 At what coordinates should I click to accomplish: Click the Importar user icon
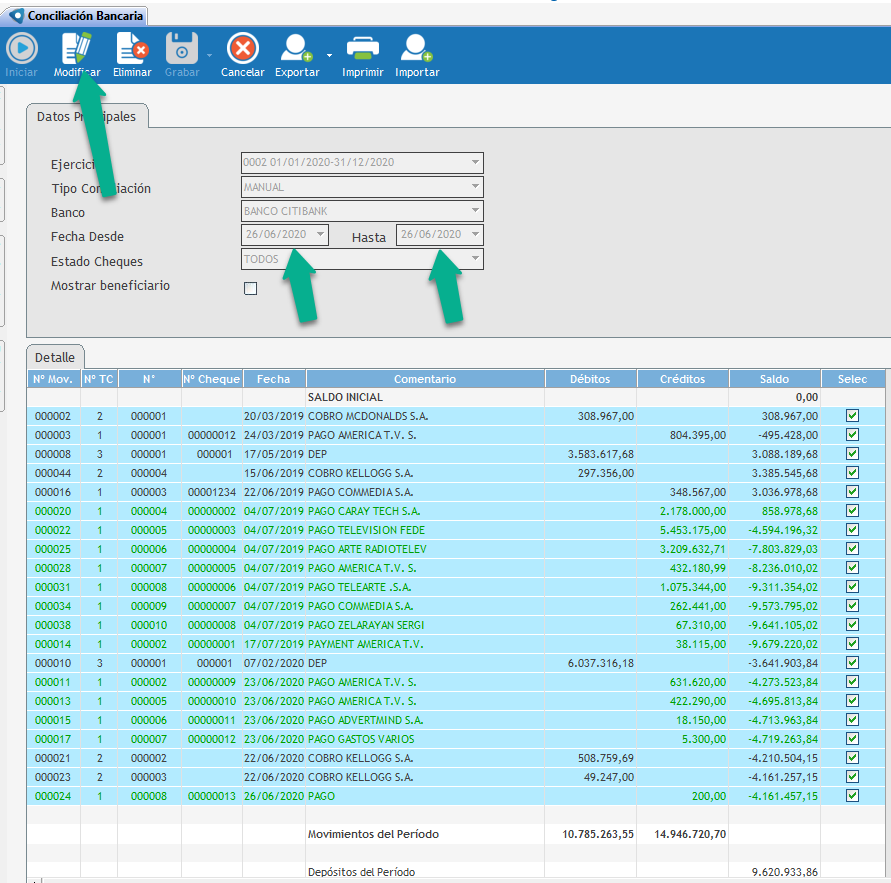[416, 49]
